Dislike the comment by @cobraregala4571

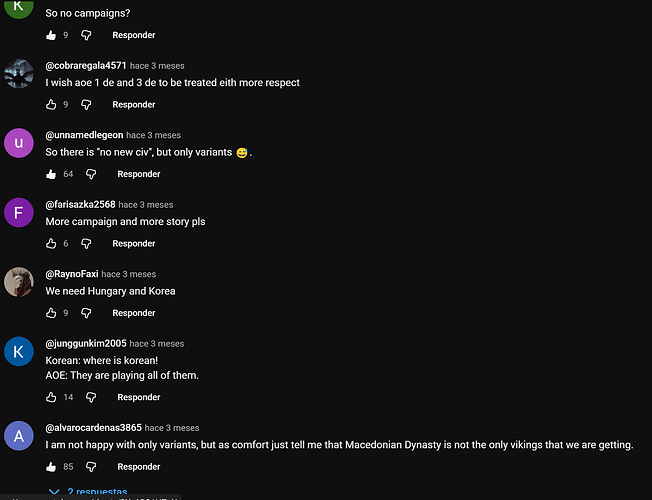click(85, 104)
